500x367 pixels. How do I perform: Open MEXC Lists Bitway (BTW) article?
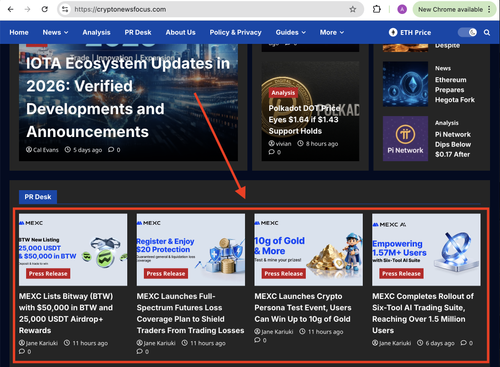[66, 313]
